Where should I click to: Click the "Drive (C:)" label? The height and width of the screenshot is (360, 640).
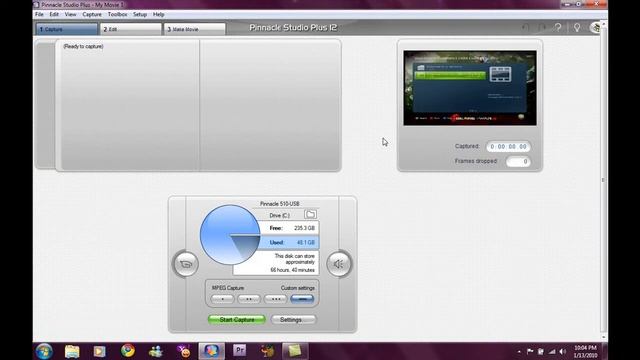[279, 215]
